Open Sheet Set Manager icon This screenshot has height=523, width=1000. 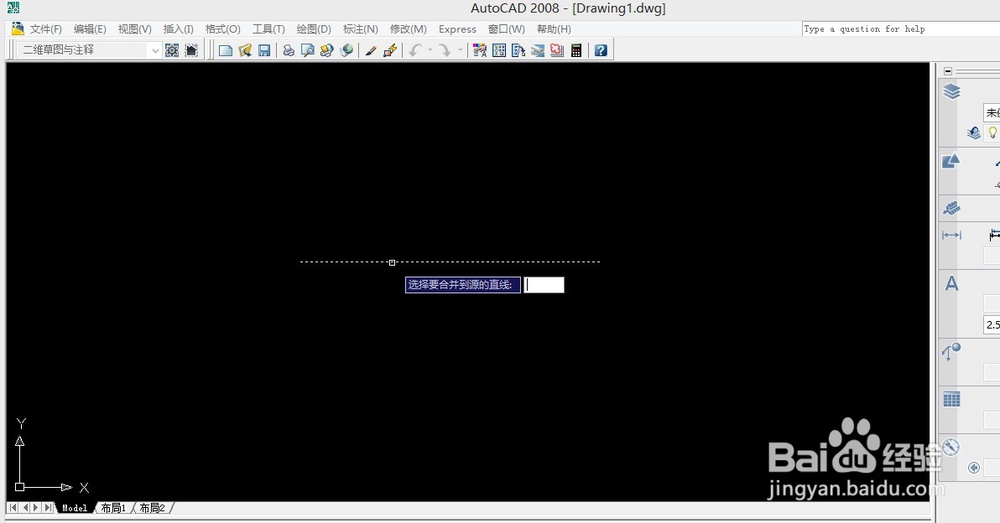point(538,50)
